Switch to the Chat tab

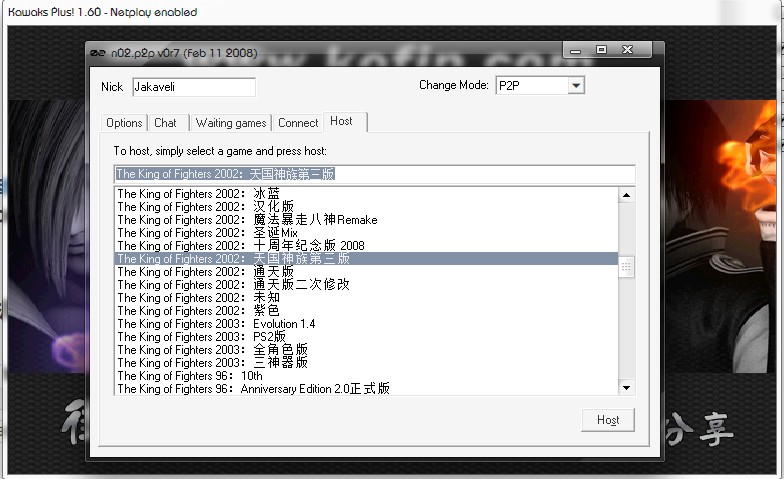tap(166, 123)
